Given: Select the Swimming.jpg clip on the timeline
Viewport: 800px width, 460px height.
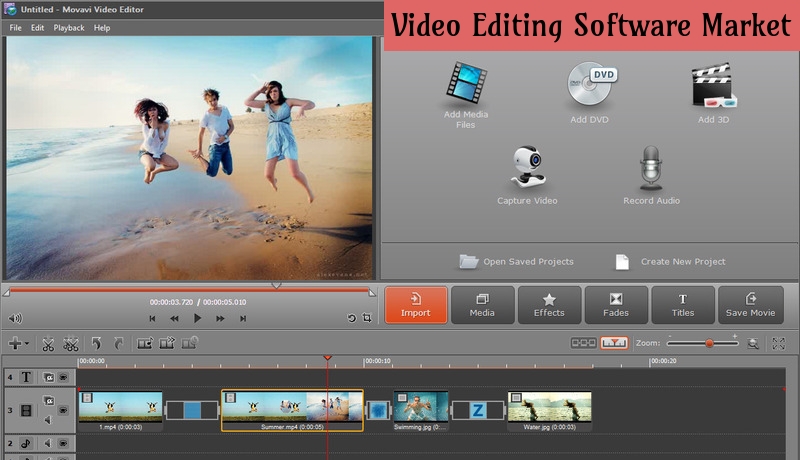Looking at the screenshot, I should [x=421, y=411].
